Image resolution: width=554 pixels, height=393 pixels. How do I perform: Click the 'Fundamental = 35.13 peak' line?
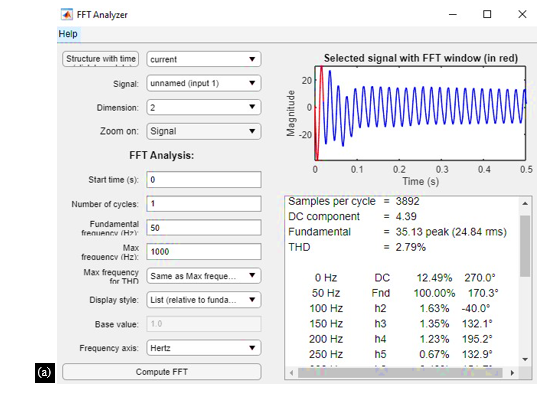click(397, 232)
